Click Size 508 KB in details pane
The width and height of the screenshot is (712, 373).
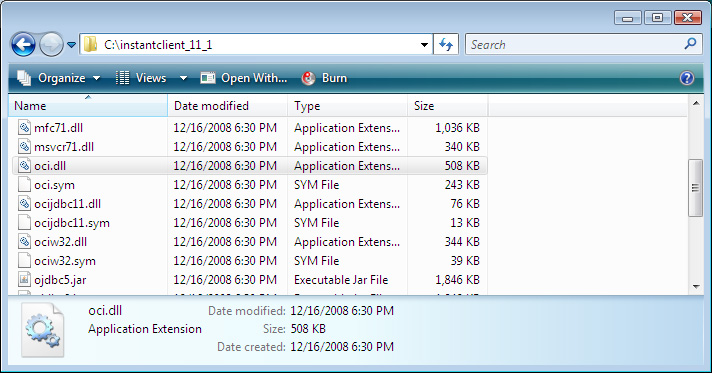coord(308,328)
